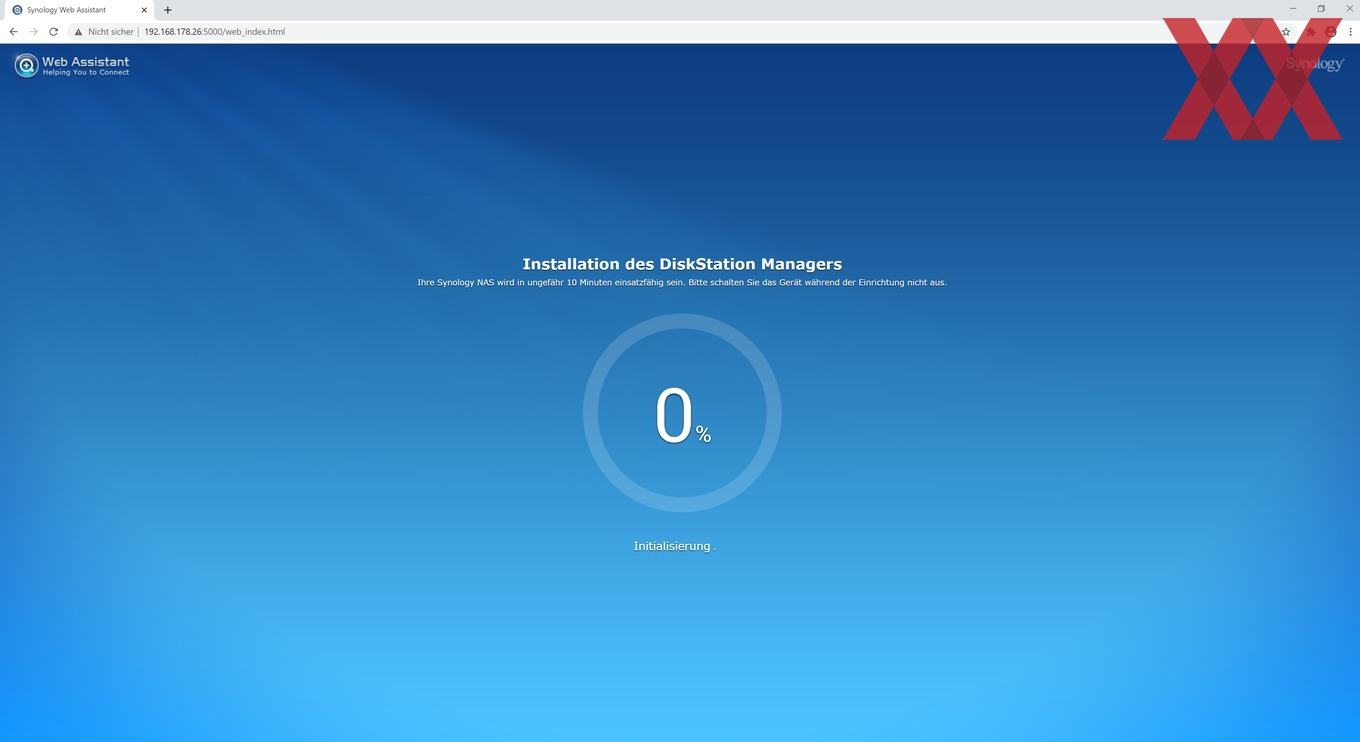Click the browser profile avatar icon
Image resolution: width=1360 pixels, height=742 pixels.
pyautogui.click(x=1330, y=32)
